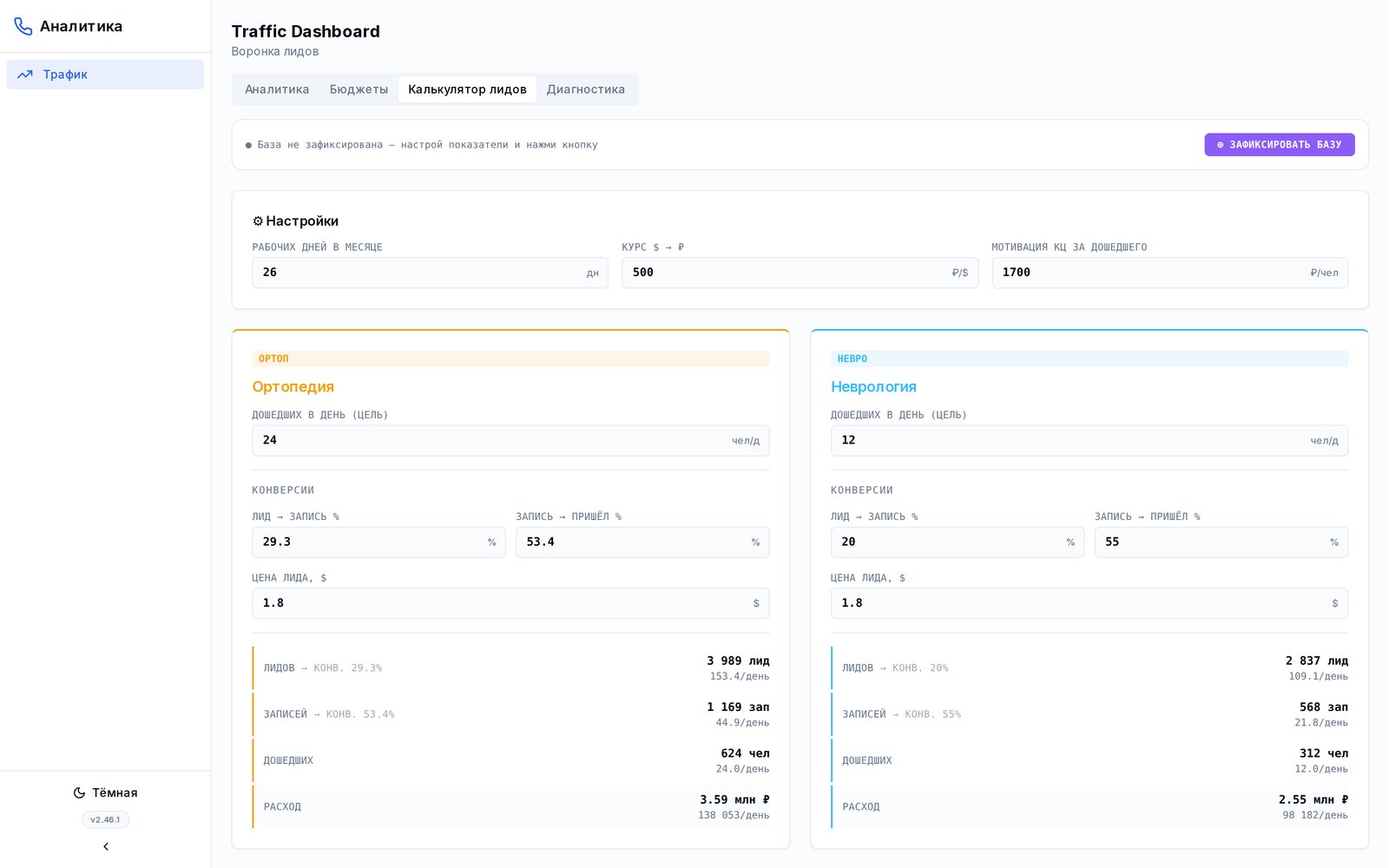
Task: Open Трафик in the sidebar
Action: (x=105, y=75)
